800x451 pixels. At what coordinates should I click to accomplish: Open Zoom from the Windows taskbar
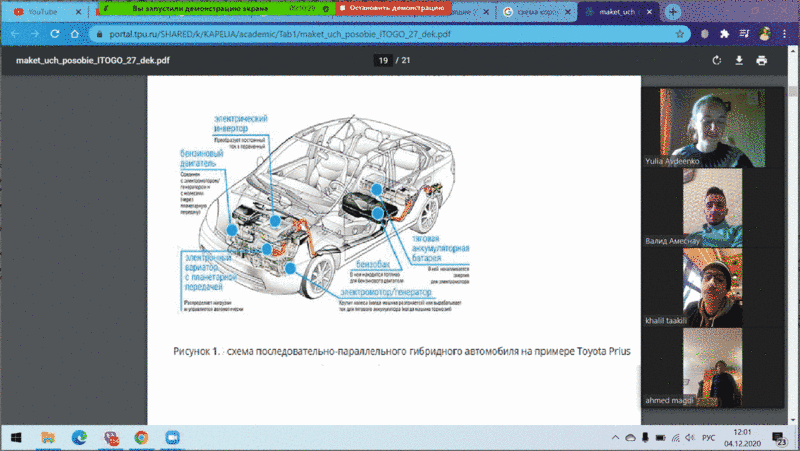tap(171, 438)
